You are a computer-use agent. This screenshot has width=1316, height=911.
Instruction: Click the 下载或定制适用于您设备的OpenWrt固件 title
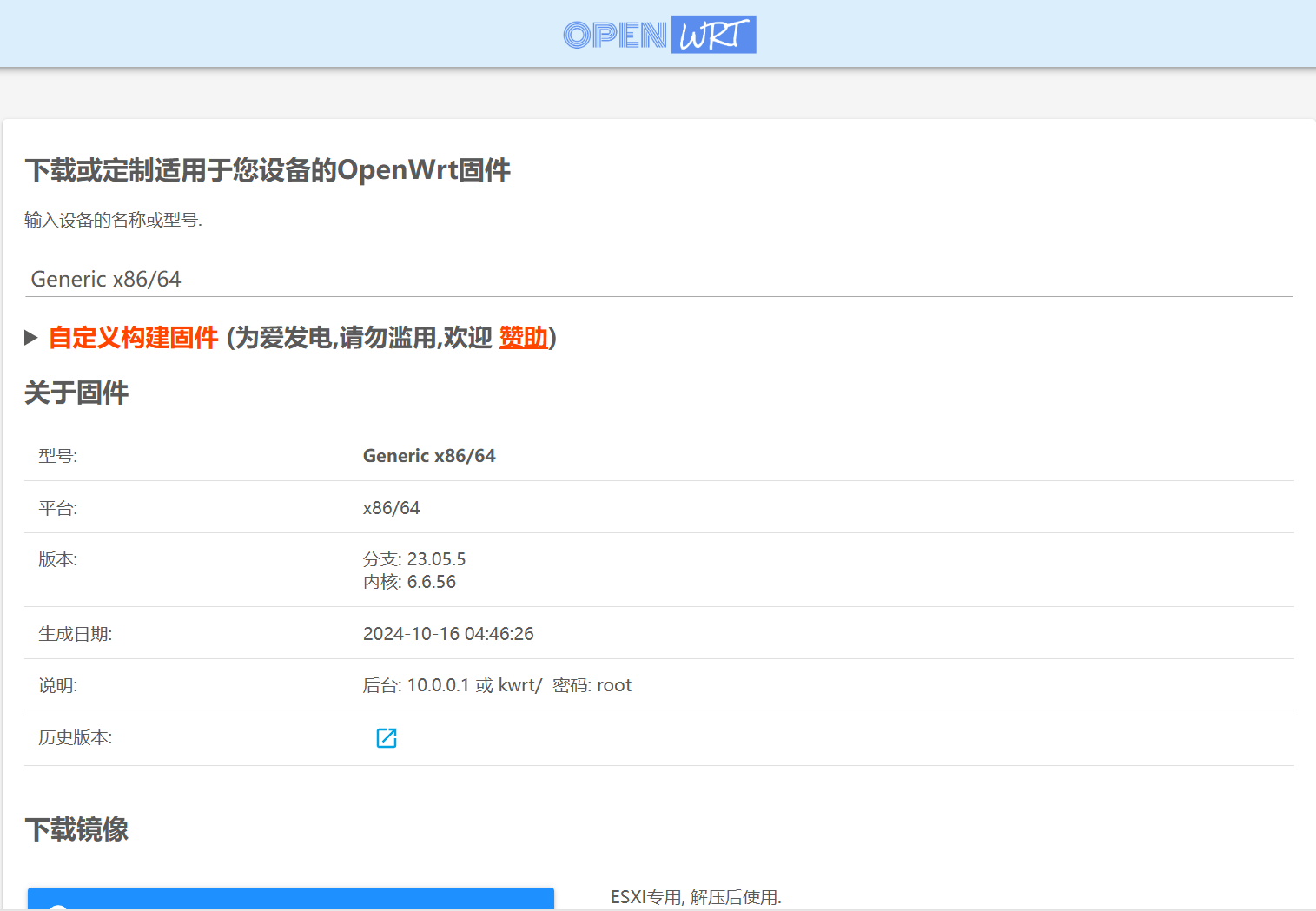point(268,170)
